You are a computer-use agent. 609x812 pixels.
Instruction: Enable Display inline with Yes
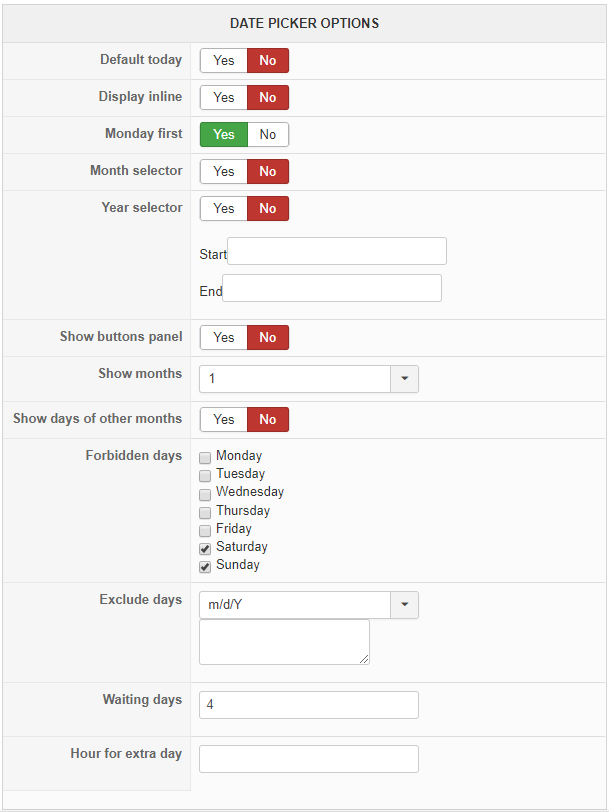224,98
